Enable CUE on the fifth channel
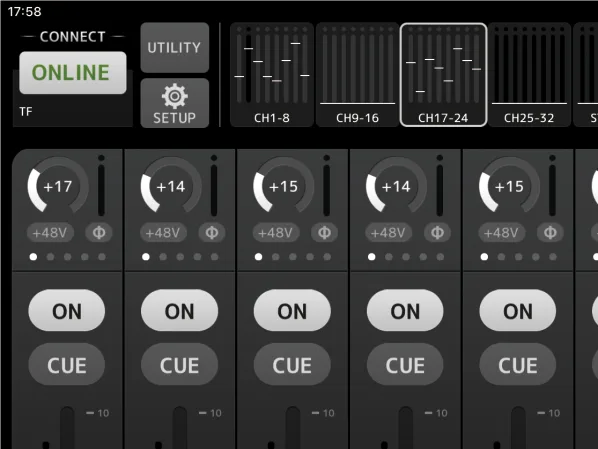 (x=518, y=365)
